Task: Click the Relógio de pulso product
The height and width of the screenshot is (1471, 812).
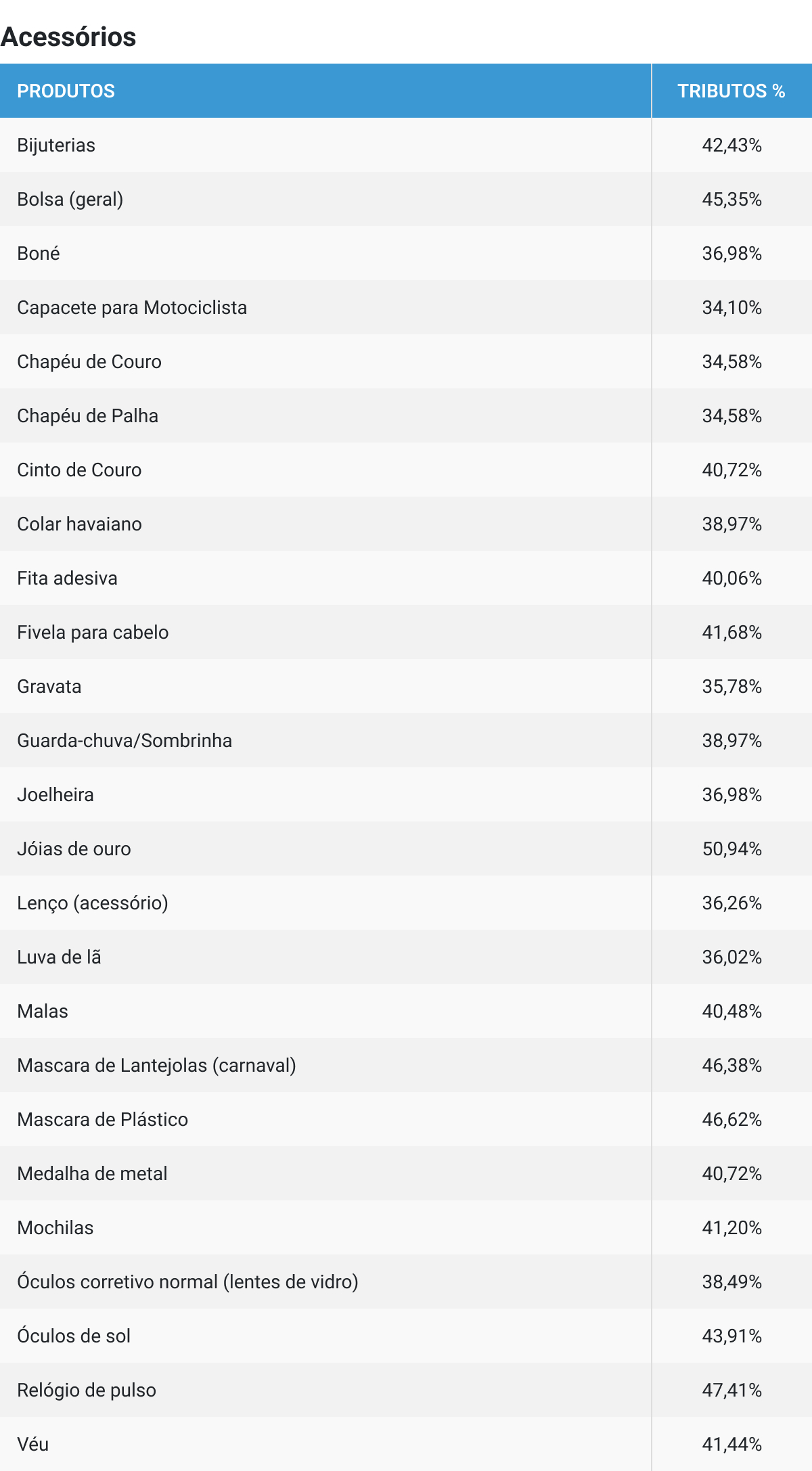Action: tap(87, 1390)
